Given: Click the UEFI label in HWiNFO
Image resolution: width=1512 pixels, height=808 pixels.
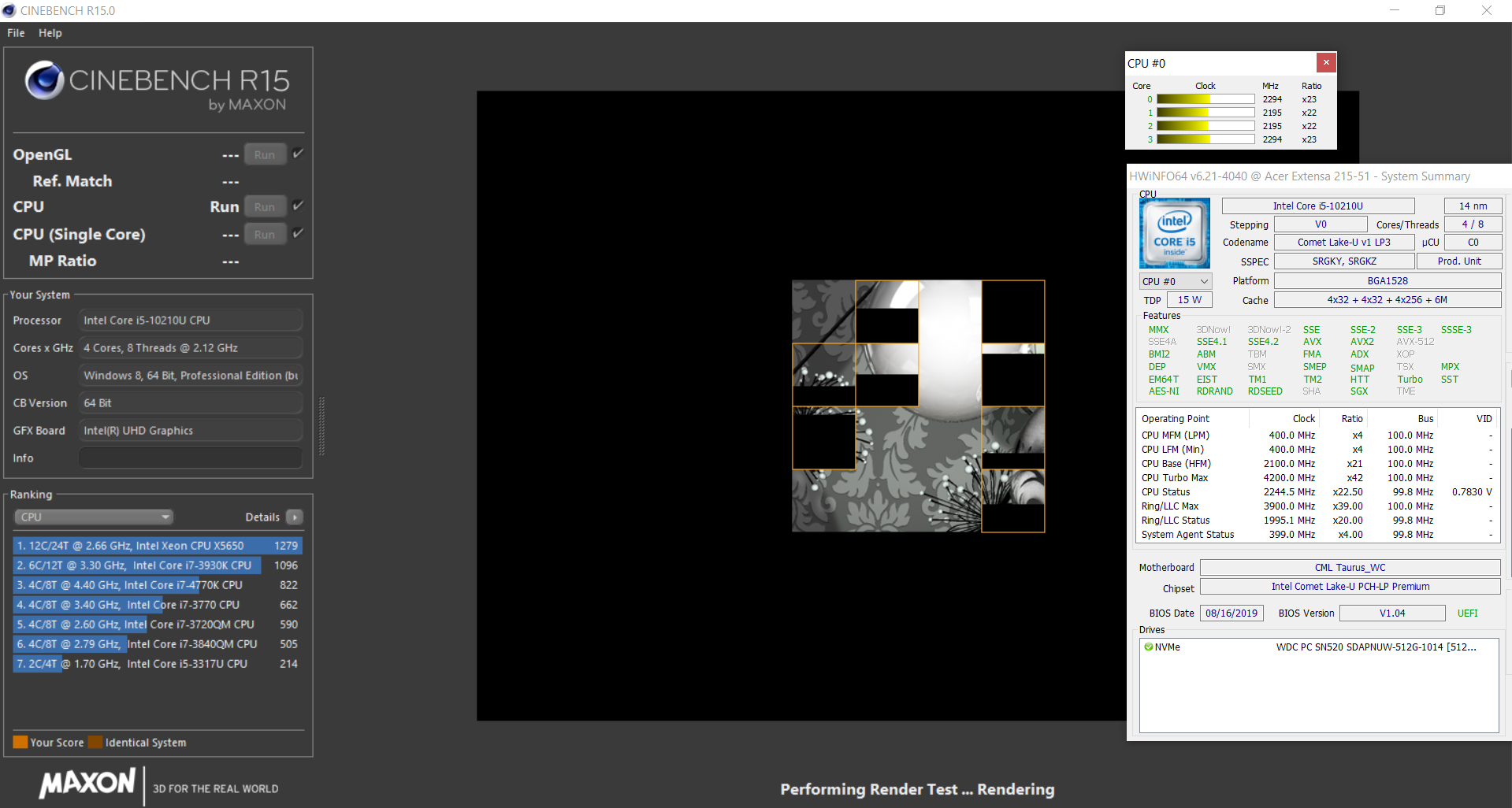Looking at the screenshot, I should point(1467,613).
